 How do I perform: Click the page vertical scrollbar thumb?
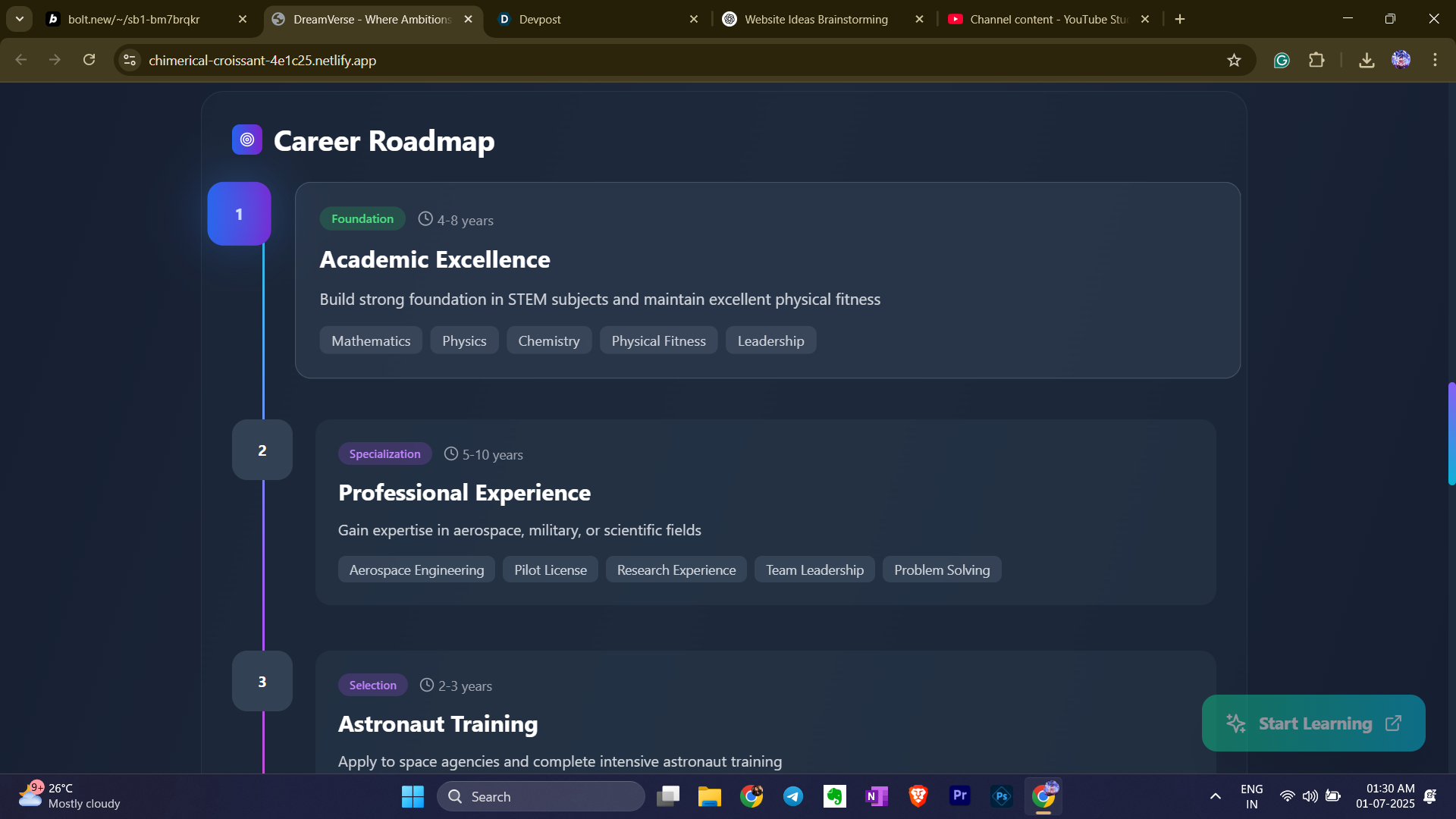pyautogui.click(x=1451, y=434)
